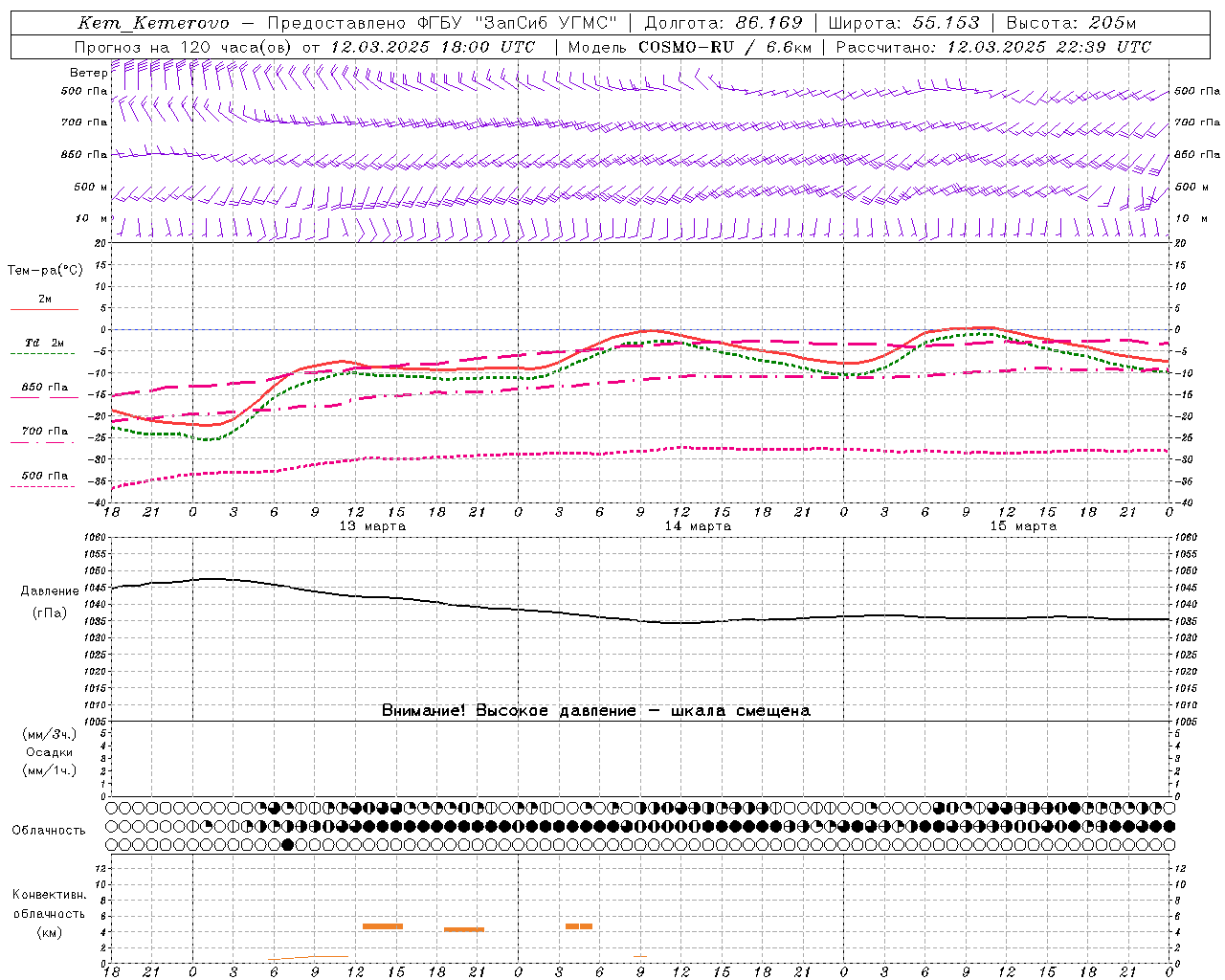Click the '500 гПа' temperature legend entry
The width and height of the screenshot is (1225, 980).
(x=45, y=476)
